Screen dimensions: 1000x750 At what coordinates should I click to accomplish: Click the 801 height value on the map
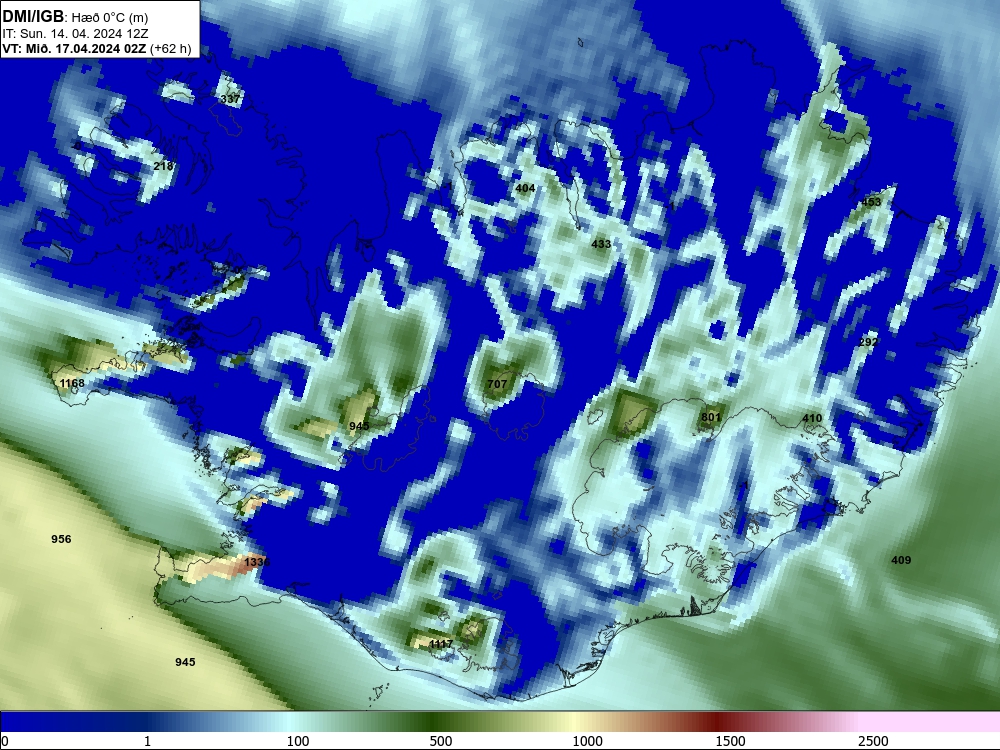coord(710,417)
